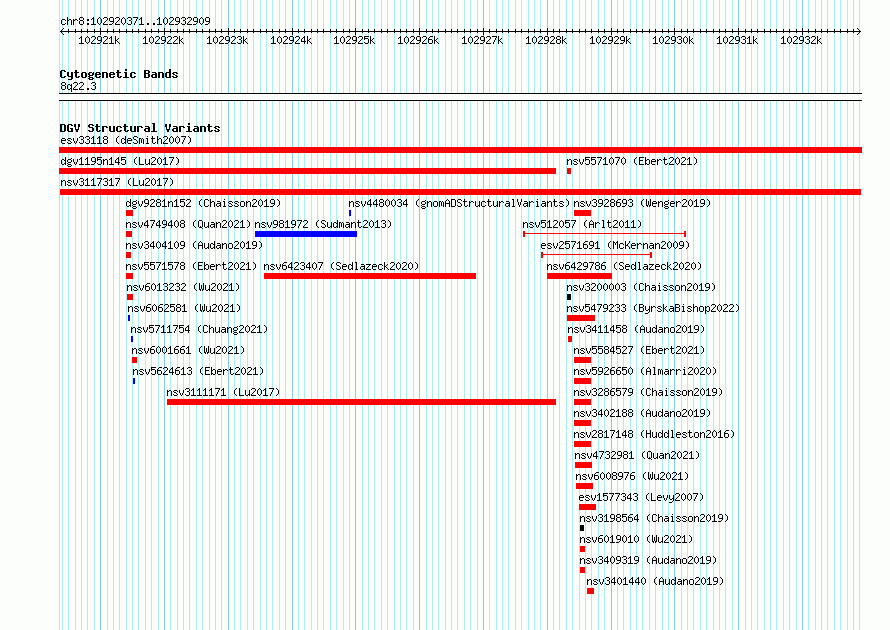The height and width of the screenshot is (630, 890).
Task: Click the black nsv3200003 marker square
Action: [569, 297]
